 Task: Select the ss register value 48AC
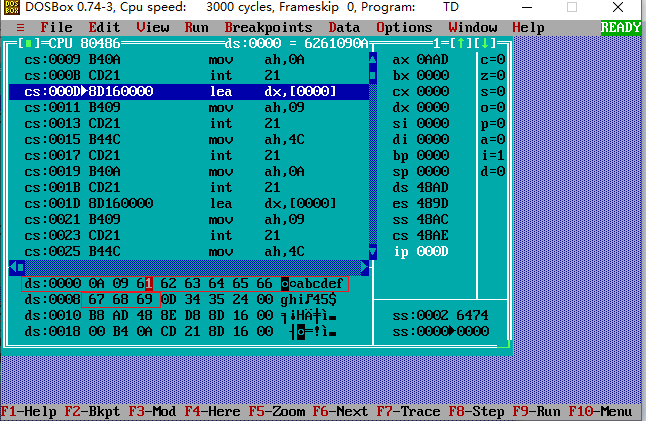pos(433,220)
